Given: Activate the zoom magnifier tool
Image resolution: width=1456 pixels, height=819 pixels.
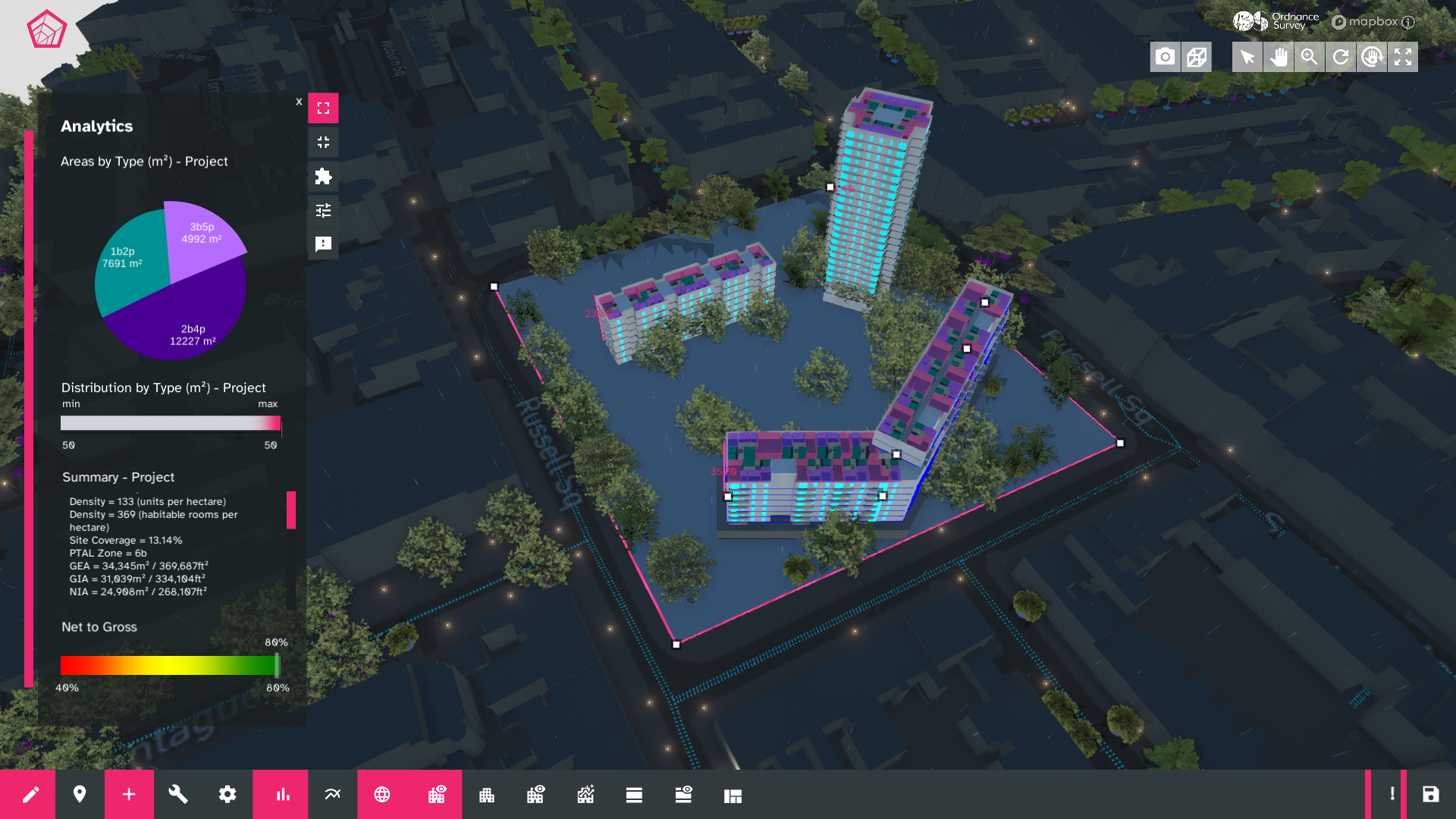Looking at the screenshot, I should (1309, 57).
